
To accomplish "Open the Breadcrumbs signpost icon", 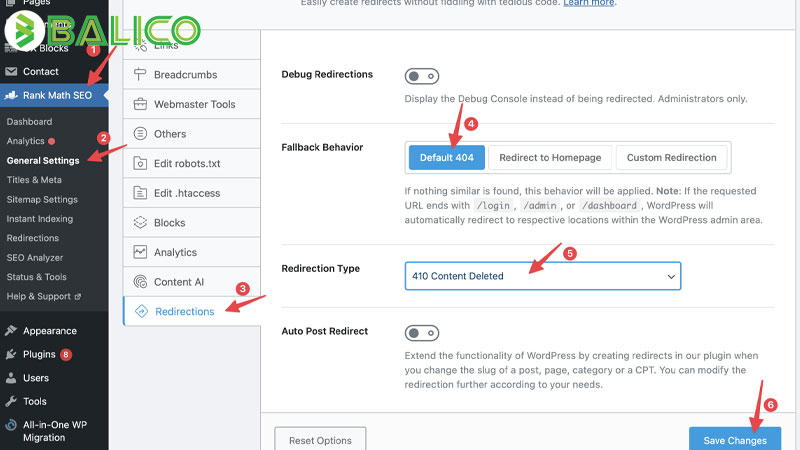I will pyautogui.click(x=140, y=74).
